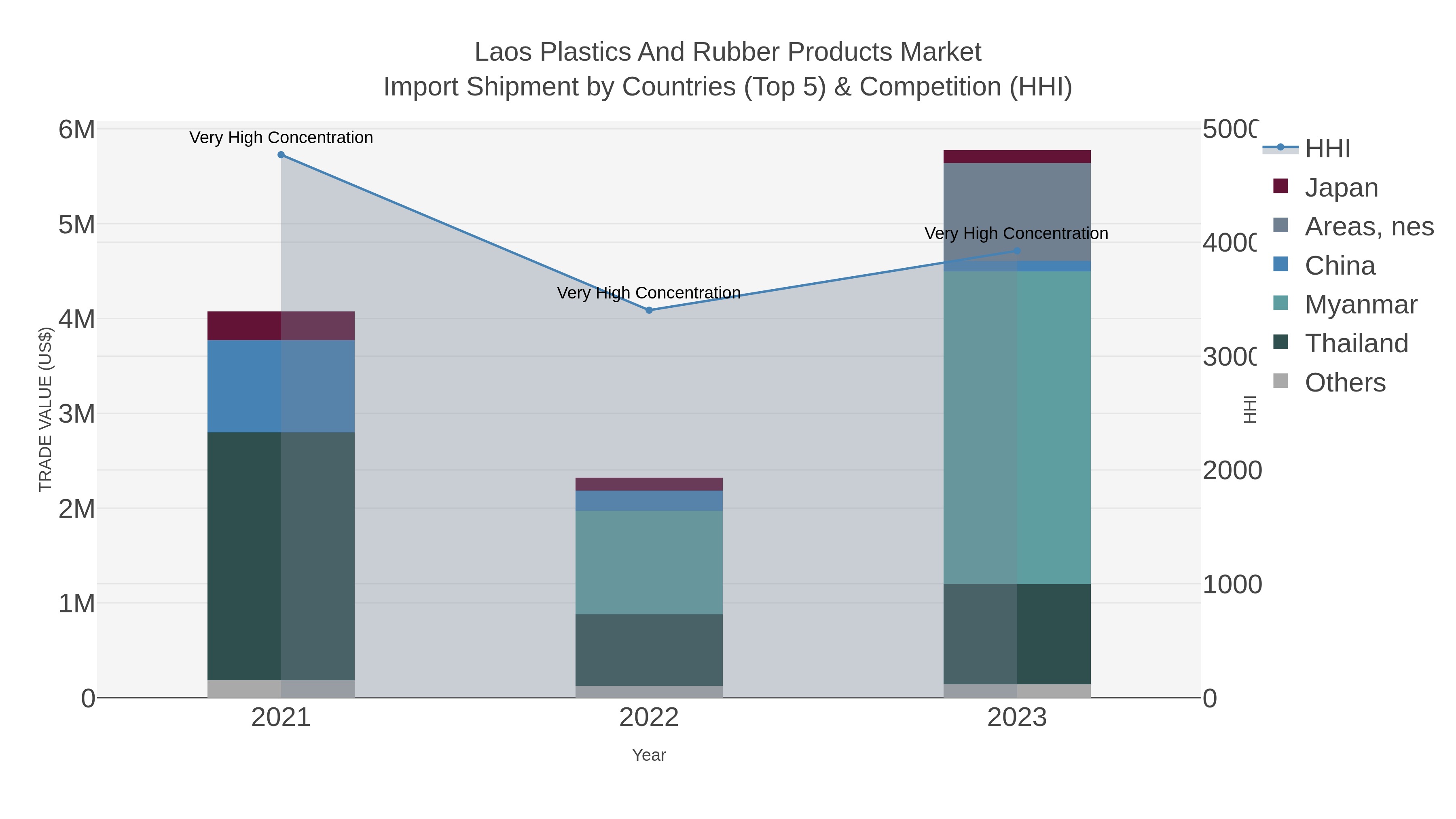Toggle the Myanmar legend label
The height and width of the screenshot is (819, 1456).
[1361, 304]
